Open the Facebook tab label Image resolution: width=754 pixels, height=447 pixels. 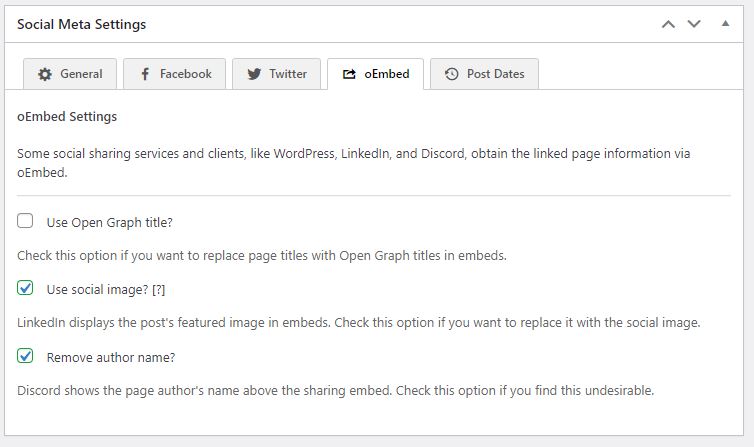(186, 74)
